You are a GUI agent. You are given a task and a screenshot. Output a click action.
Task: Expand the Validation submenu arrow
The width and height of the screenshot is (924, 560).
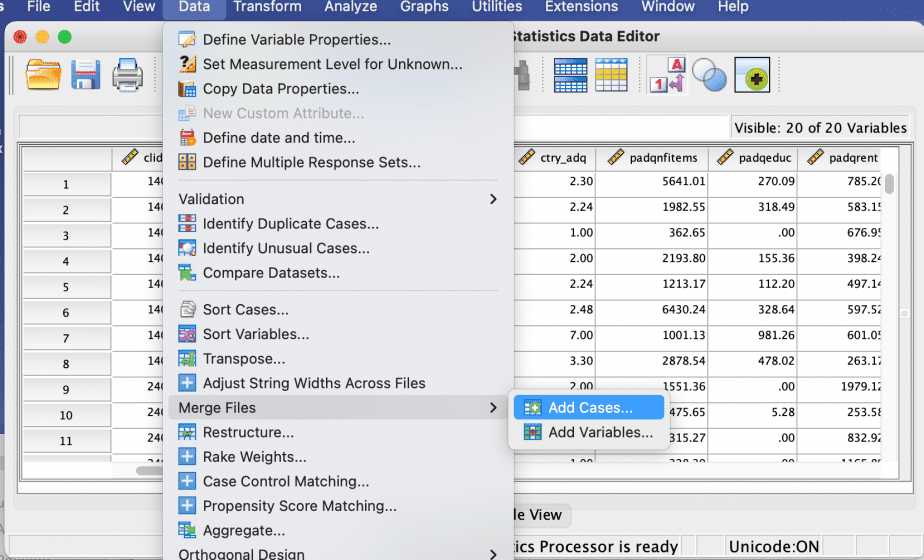pyautogui.click(x=493, y=199)
